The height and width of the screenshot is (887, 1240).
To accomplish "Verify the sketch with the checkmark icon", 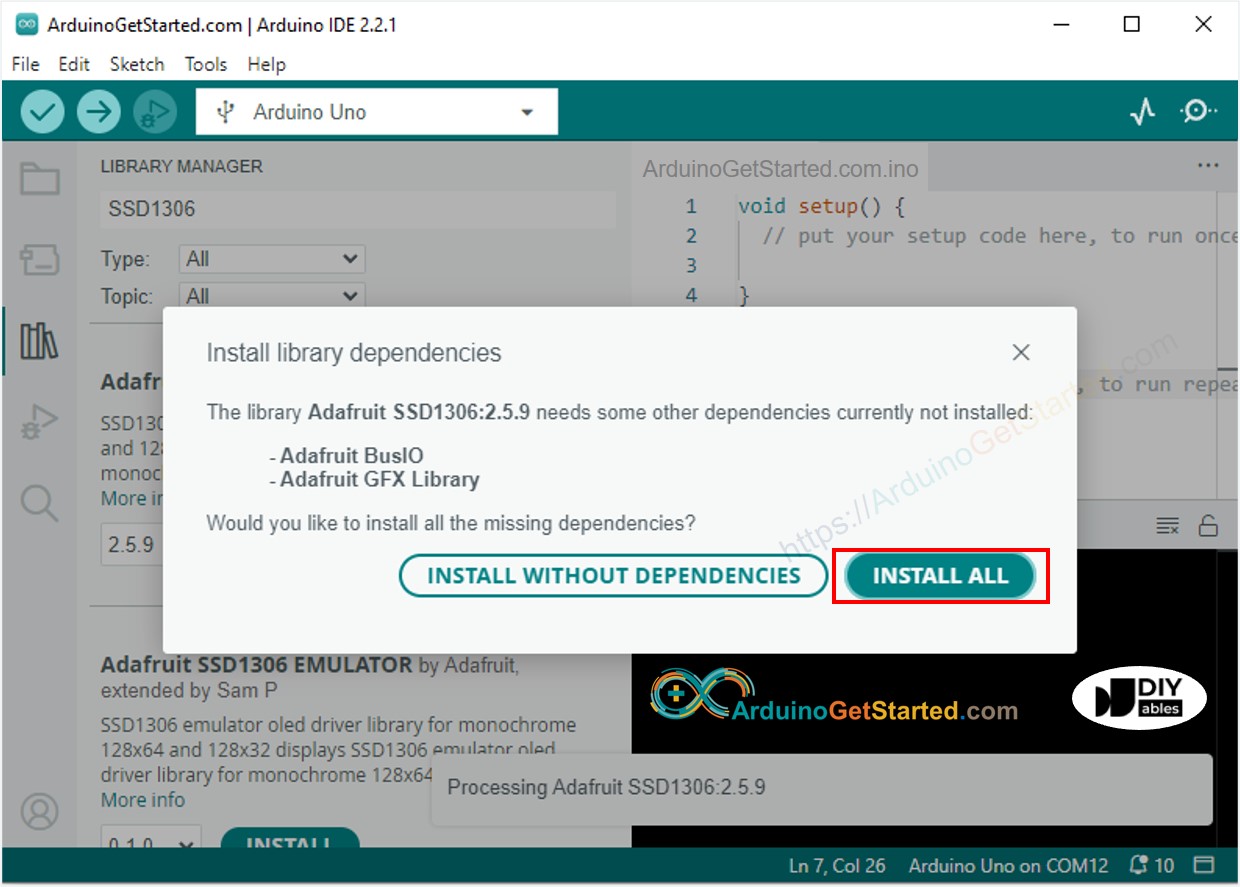I will (x=42, y=111).
